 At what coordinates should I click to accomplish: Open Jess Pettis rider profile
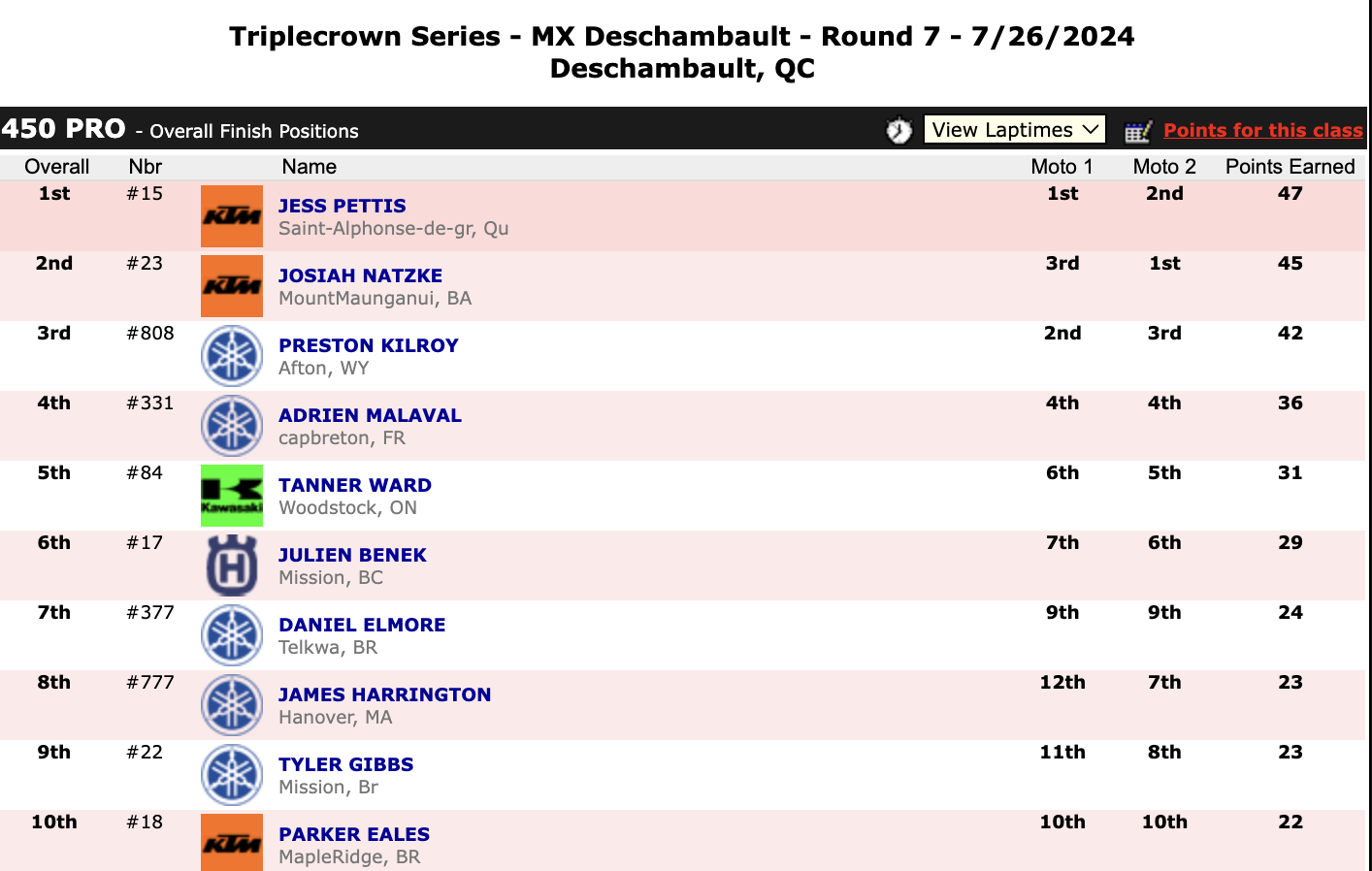click(x=342, y=206)
